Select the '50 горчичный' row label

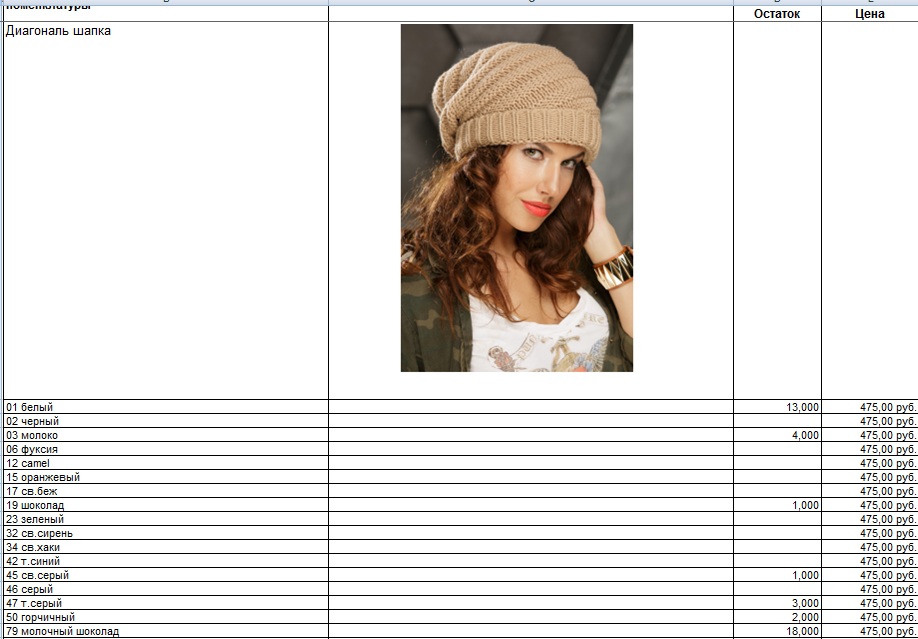[40, 618]
